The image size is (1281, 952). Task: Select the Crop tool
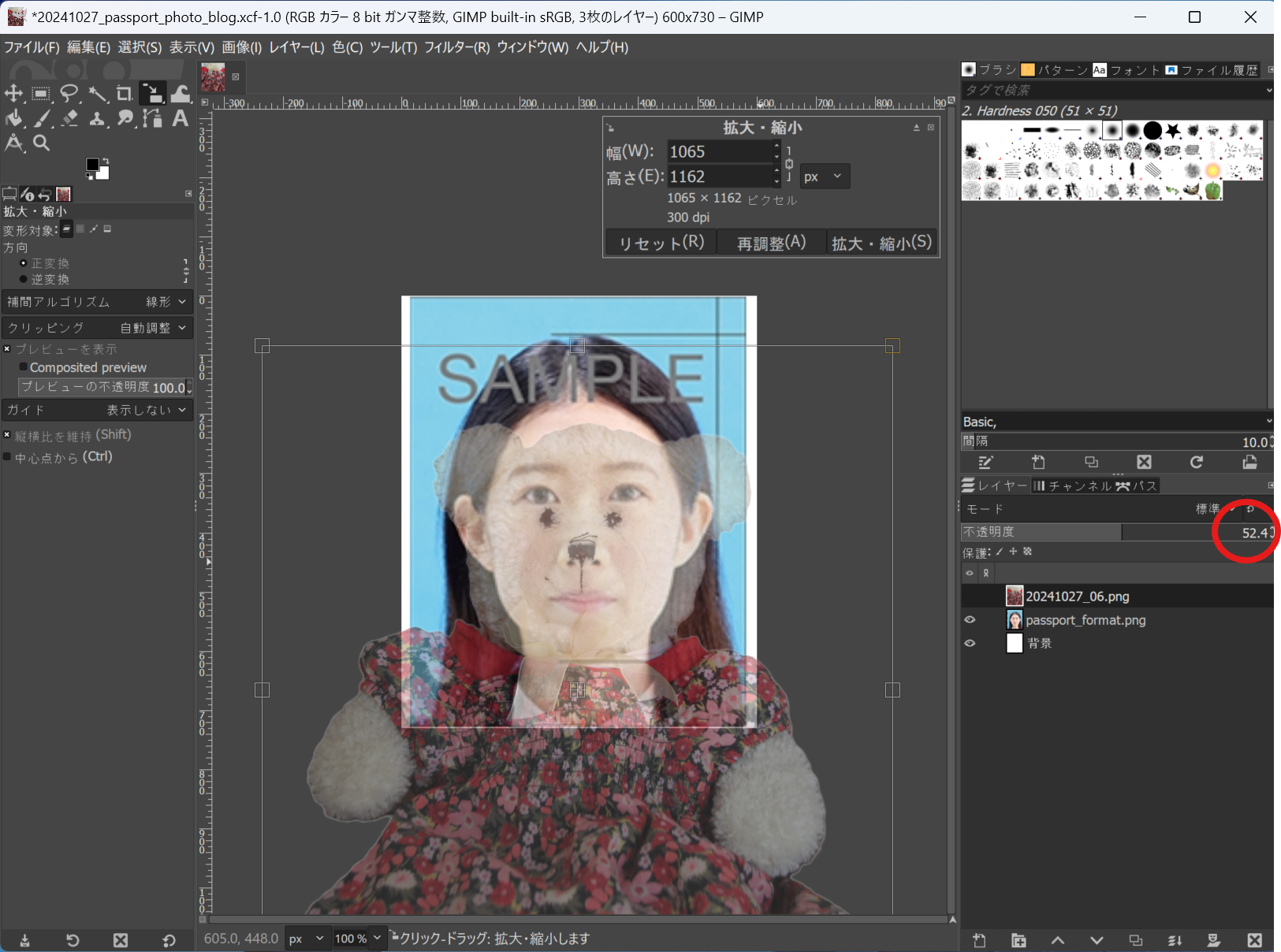(124, 94)
